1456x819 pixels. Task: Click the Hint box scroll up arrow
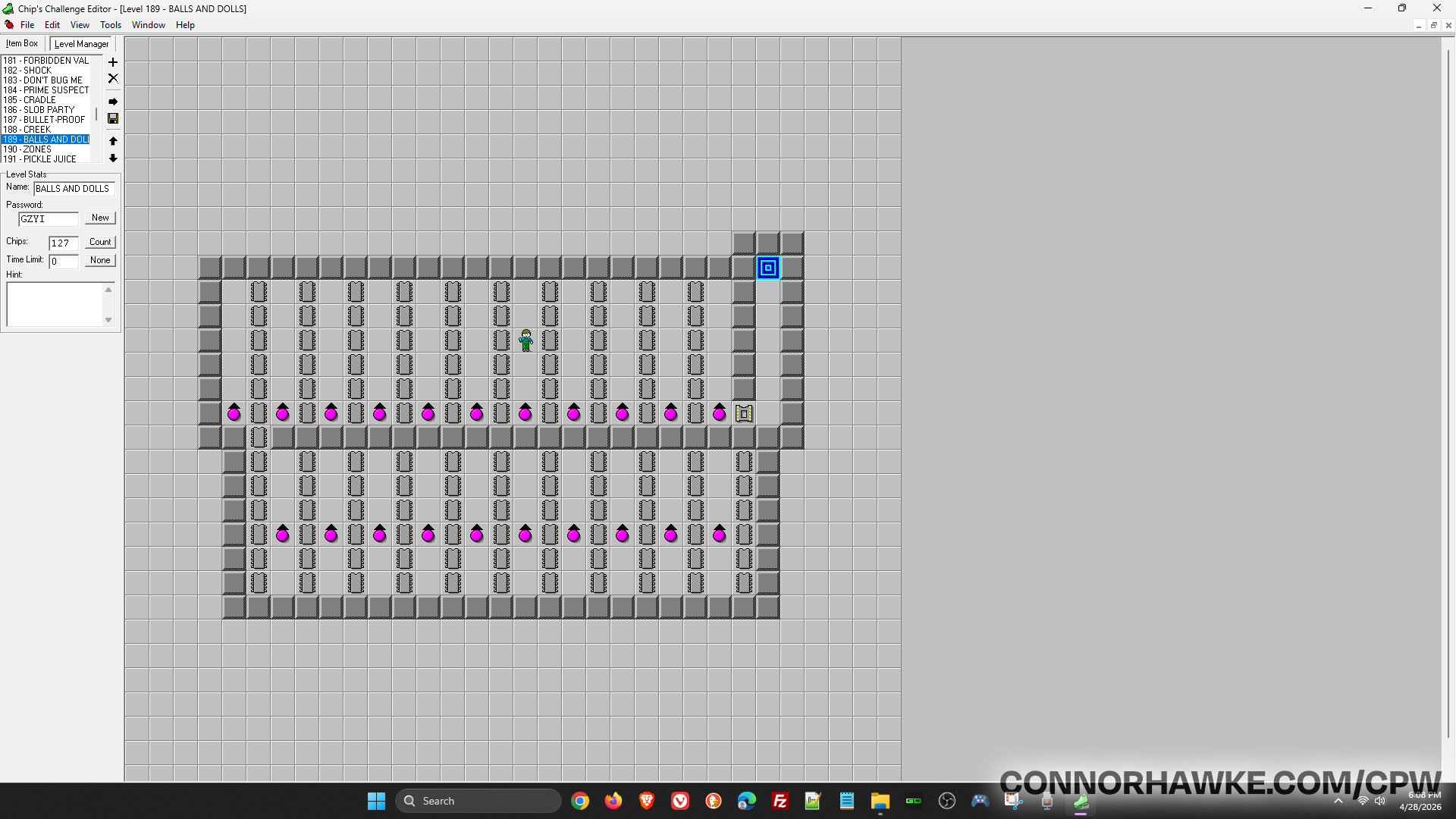(108, 290)
